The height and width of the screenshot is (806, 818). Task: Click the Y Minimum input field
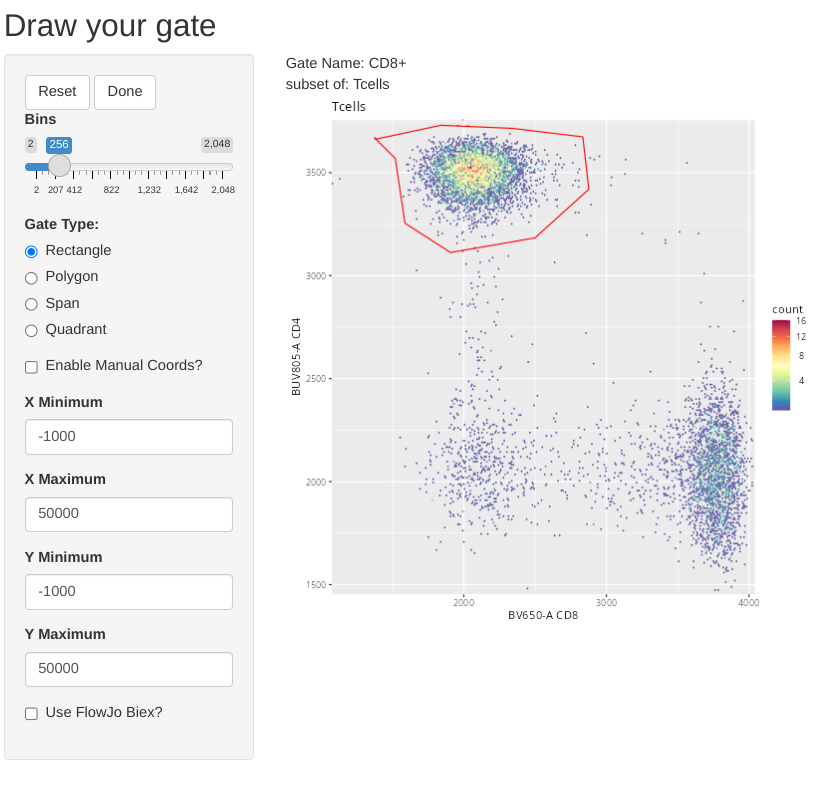(129, 592)
